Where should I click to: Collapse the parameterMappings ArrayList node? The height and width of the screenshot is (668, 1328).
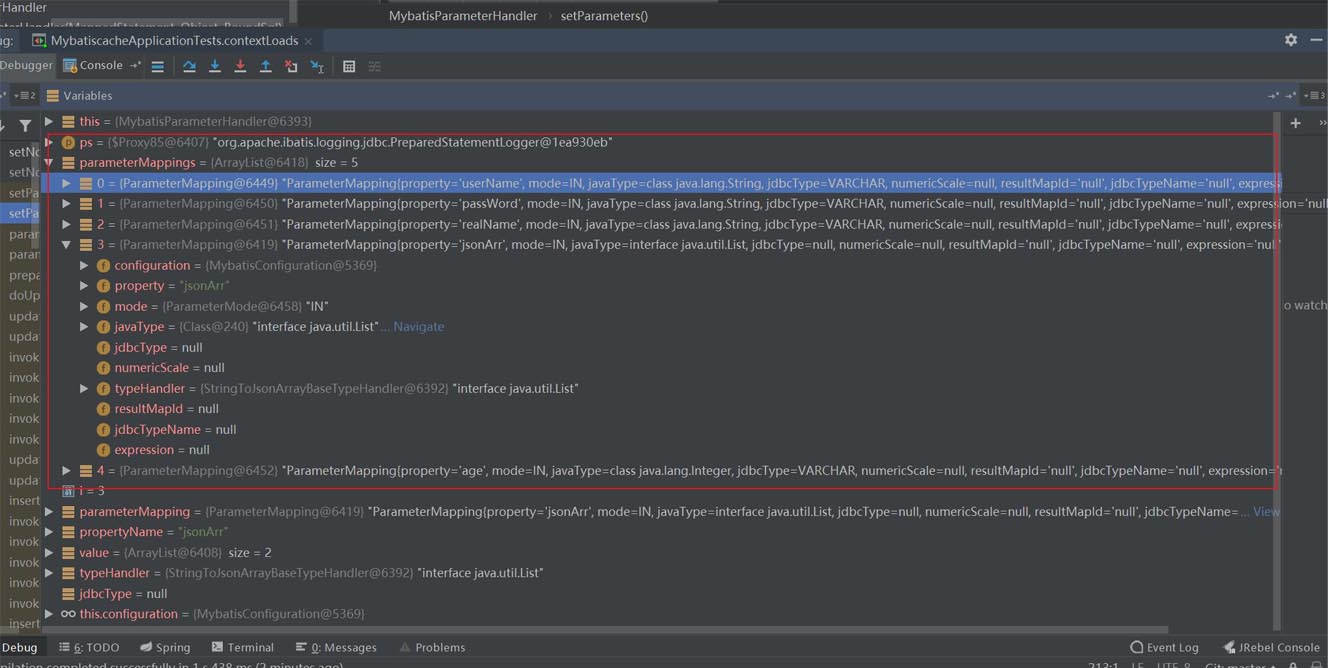click(x=49, y=162)
